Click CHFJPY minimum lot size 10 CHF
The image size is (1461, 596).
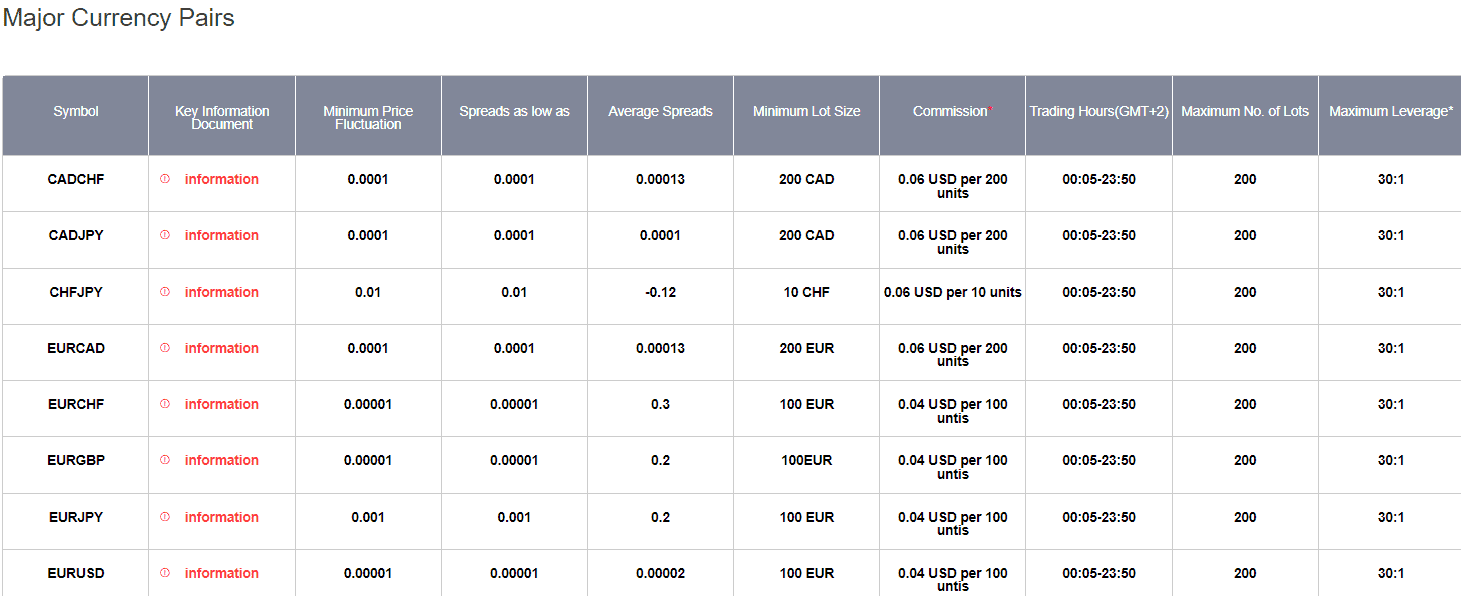tap(806, 292)
